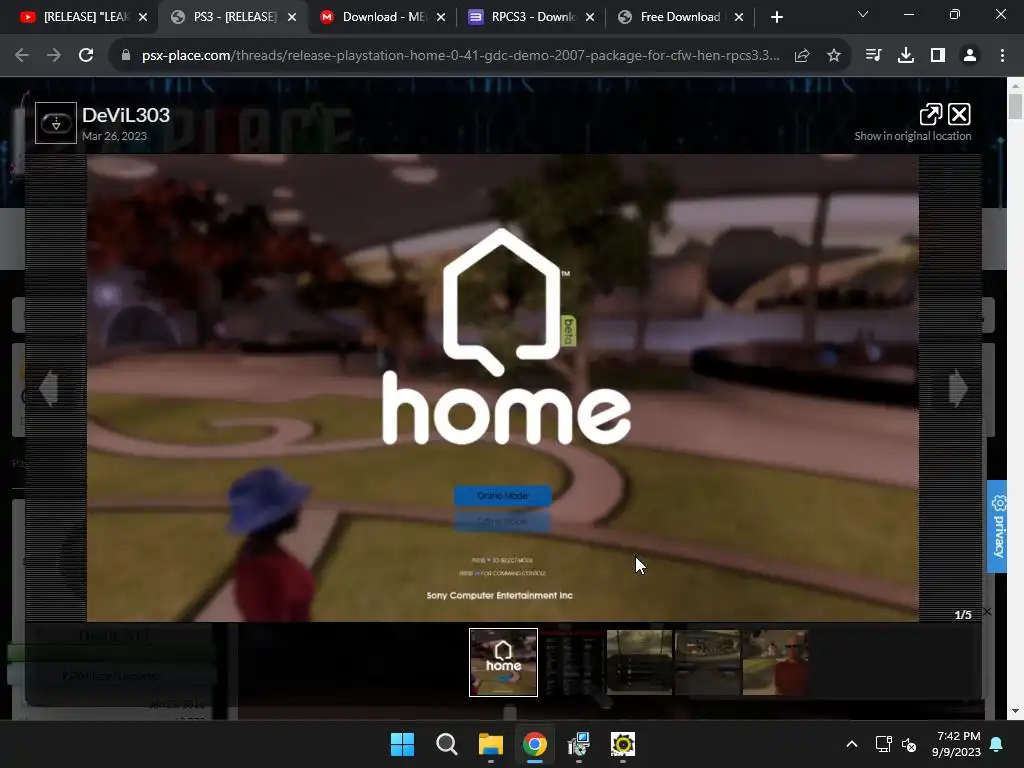Viewport: 1024px width, 768px height.
Task: Close the YouTube [RELEASE] tab
Action: [143, 17]
